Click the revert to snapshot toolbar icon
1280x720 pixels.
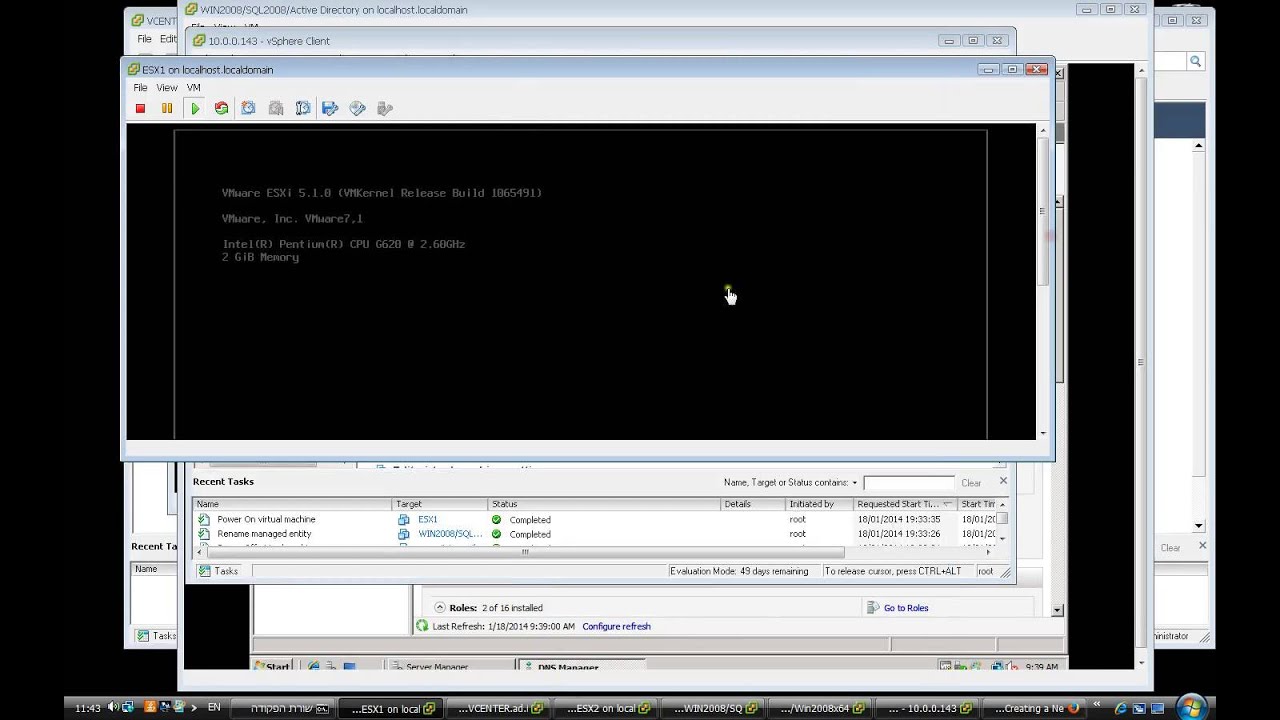[276, 108]
